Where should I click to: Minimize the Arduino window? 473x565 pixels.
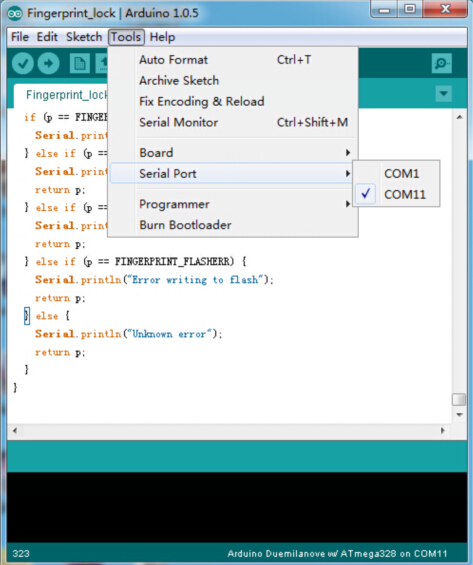[384, 9]
